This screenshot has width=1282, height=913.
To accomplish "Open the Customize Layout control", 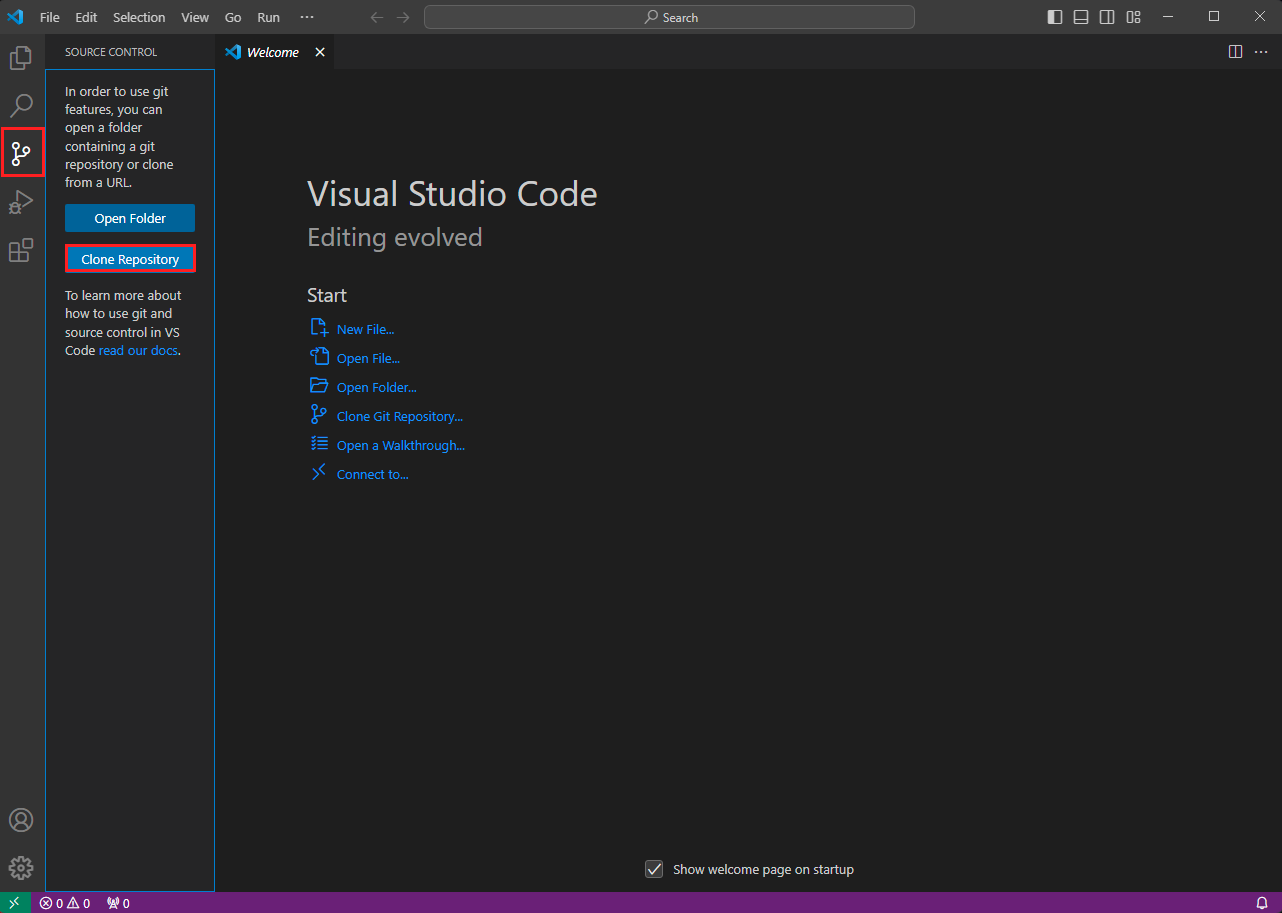I will [1133, 16].
